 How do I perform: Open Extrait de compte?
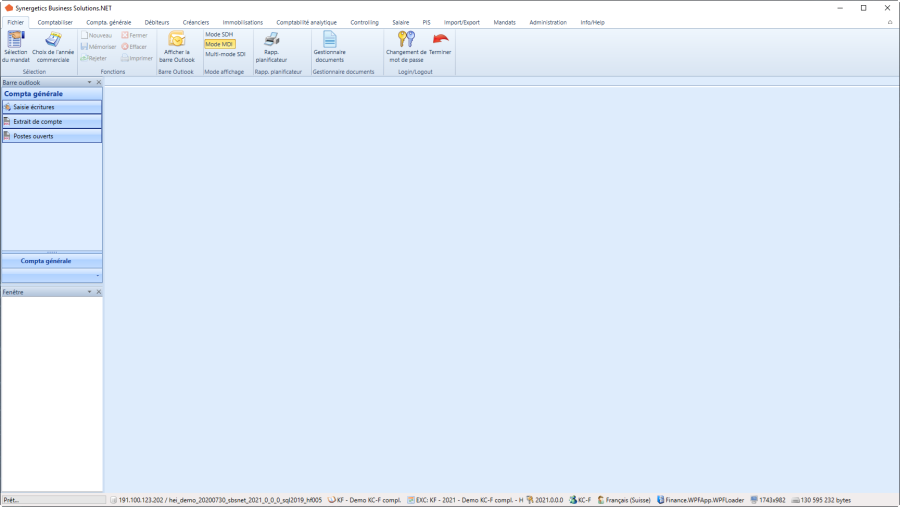pos(52,122)
